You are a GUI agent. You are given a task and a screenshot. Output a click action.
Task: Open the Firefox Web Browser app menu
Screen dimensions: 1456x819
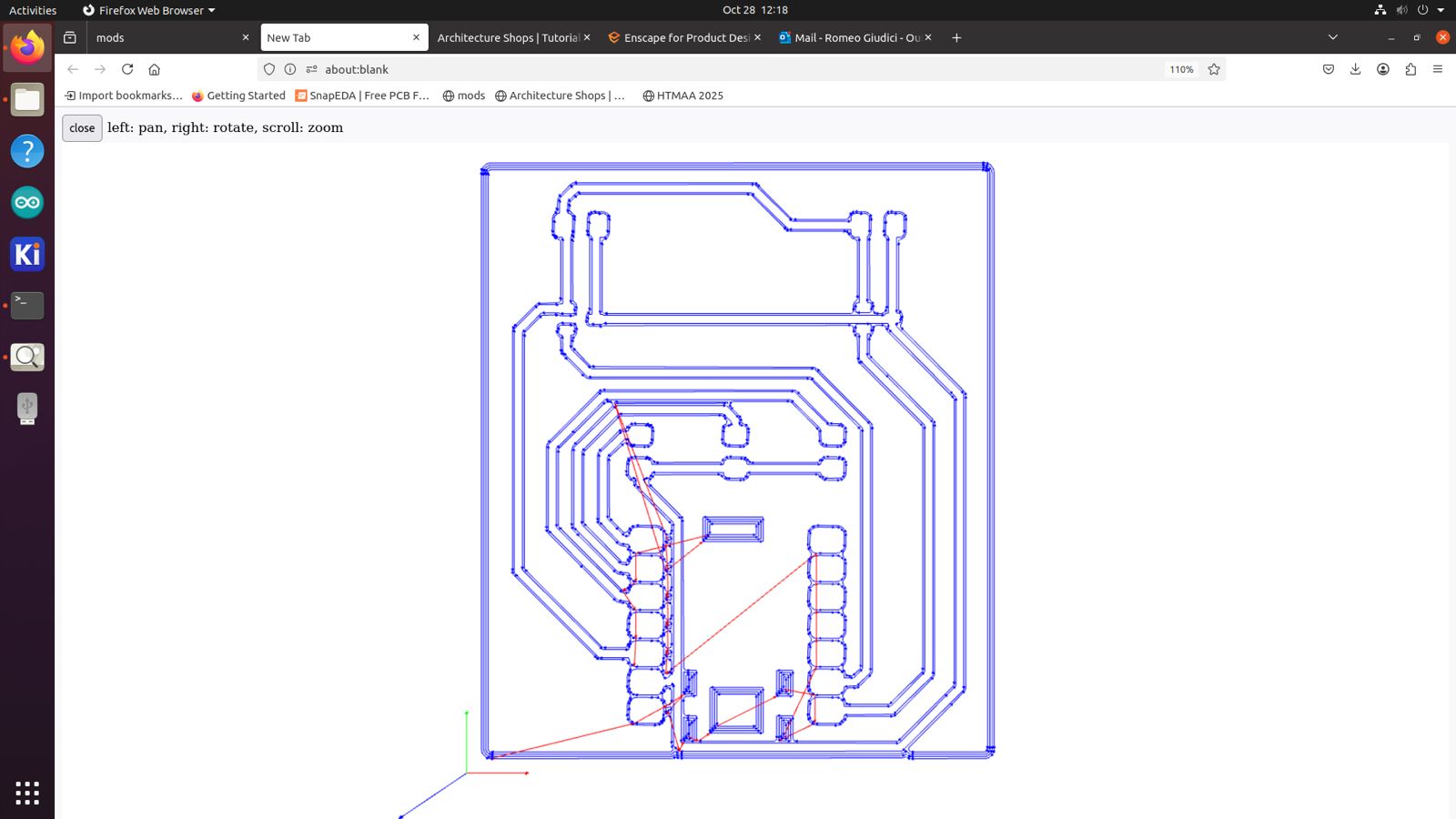pyautogui.click(x=150, y=10)
